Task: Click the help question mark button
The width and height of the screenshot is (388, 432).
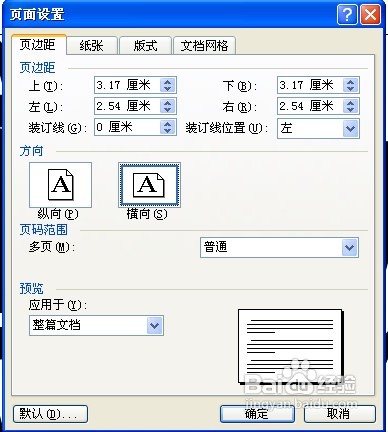Action: point(347,15)
